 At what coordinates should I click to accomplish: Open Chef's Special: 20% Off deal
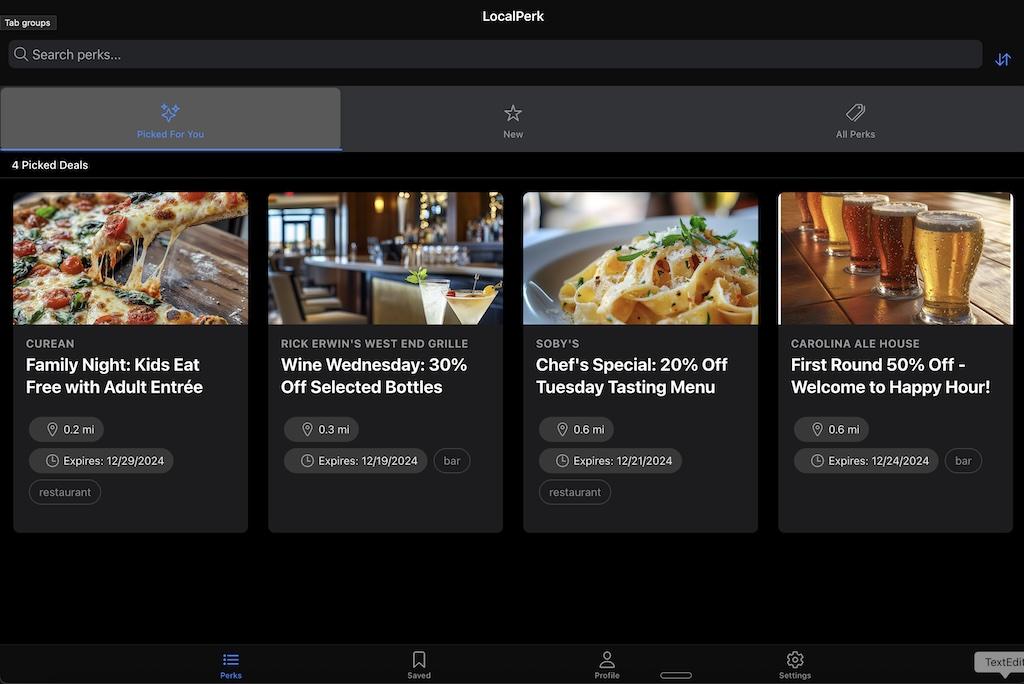click(632, 376)
